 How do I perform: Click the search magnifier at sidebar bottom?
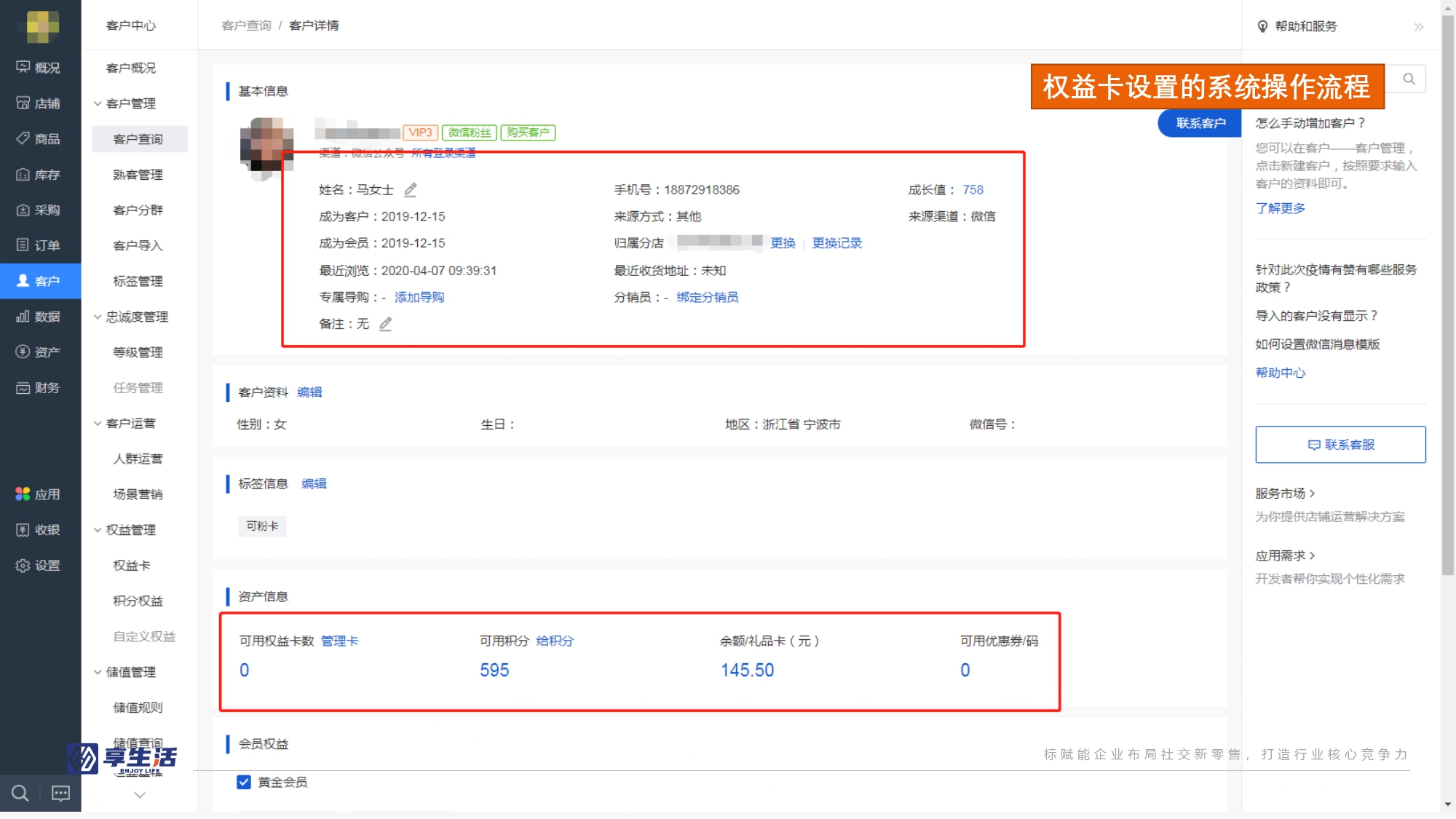point(20,794)
